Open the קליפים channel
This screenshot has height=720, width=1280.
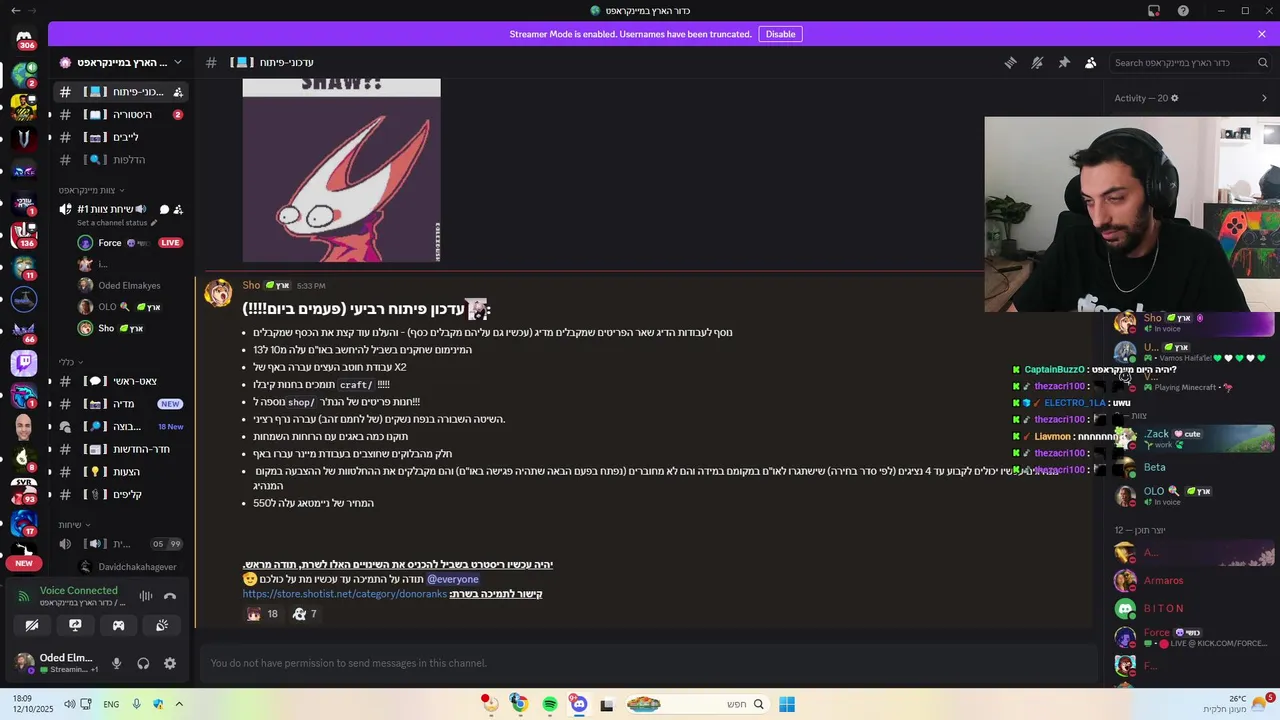click(121, 495)
